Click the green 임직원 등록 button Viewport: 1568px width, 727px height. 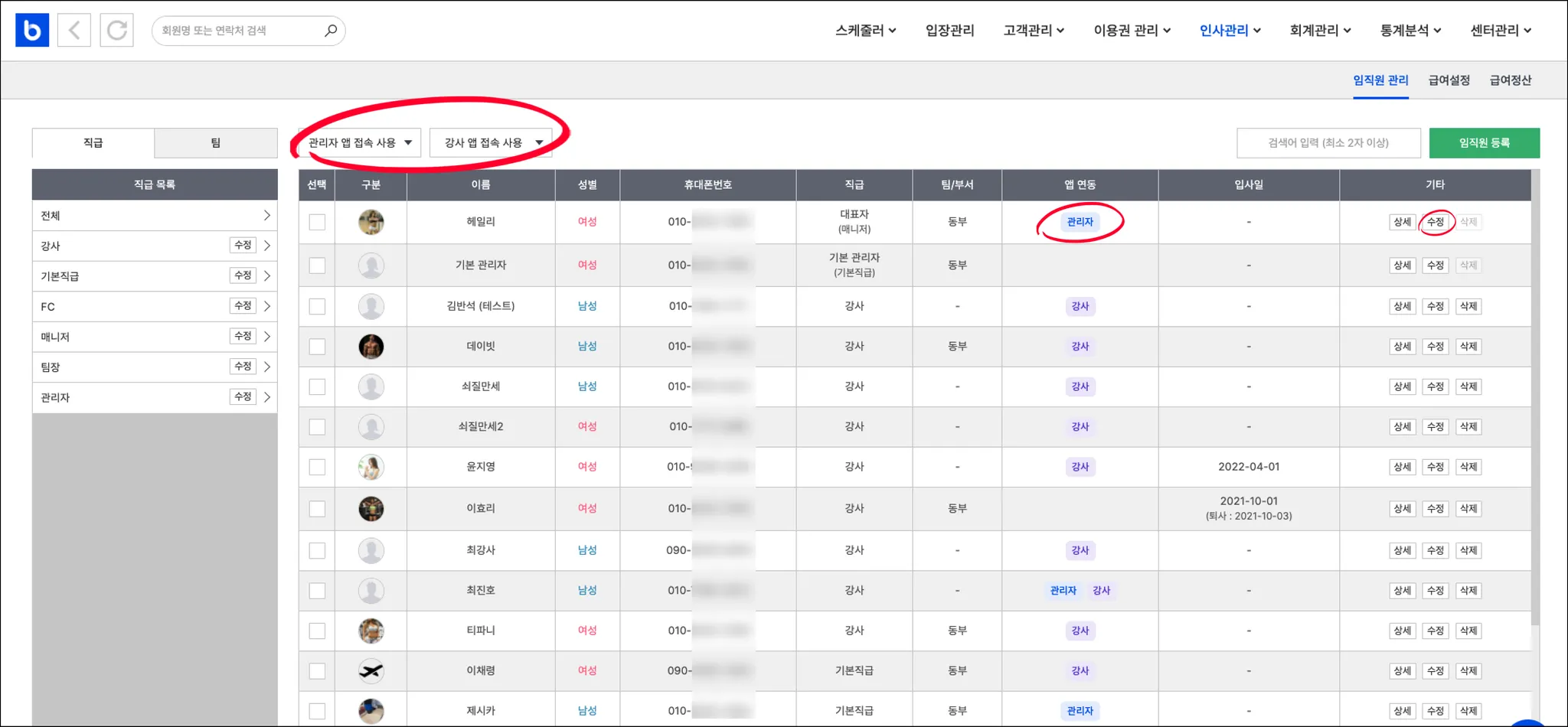1484,143
